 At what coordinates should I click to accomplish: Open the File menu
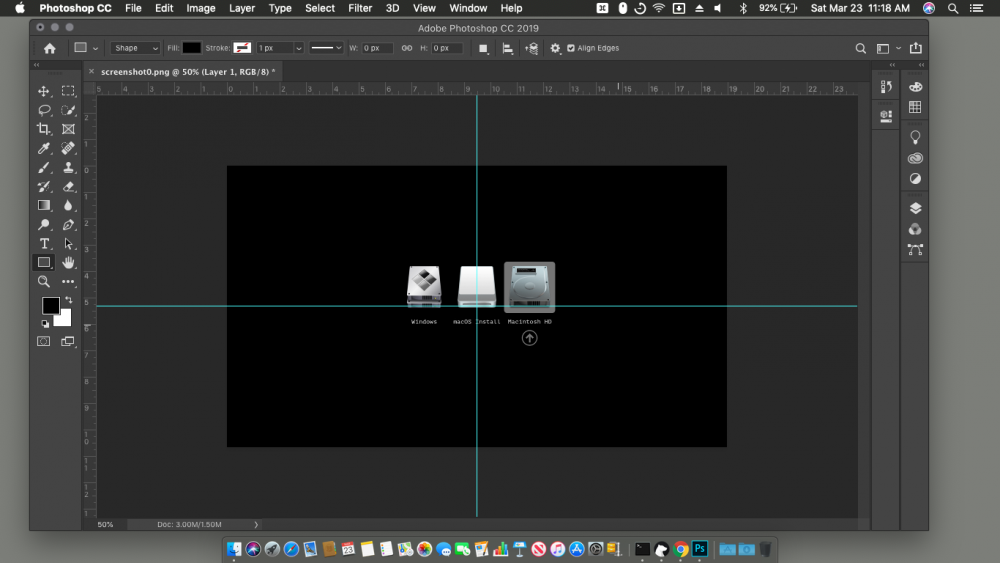coord(133,8)
